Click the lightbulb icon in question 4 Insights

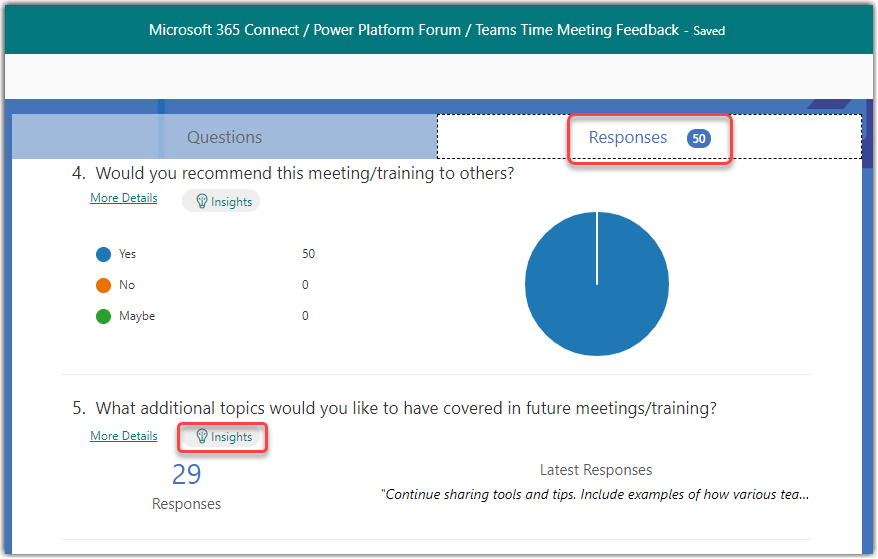[x=202, y=201]
